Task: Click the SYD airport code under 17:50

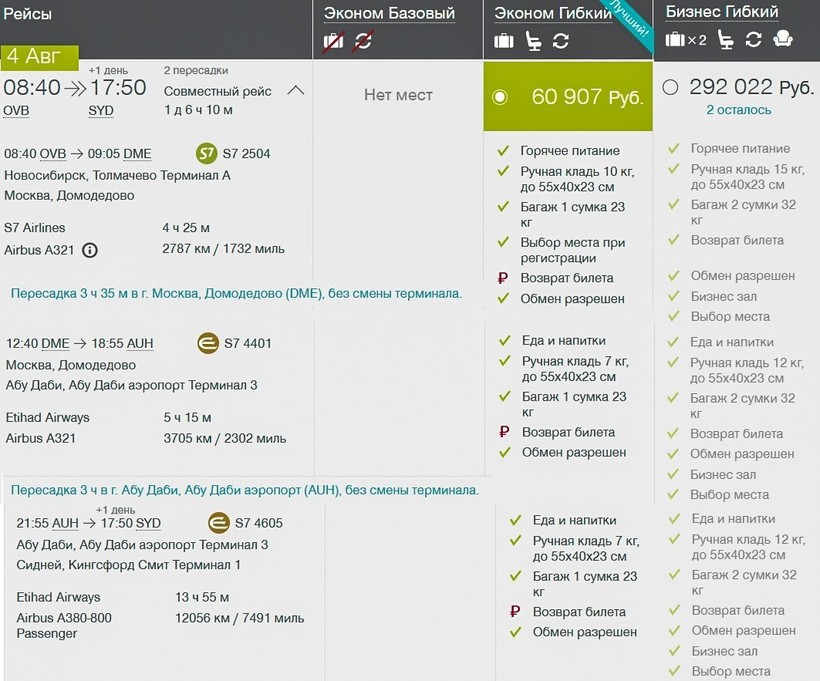Action: pos(101,111)
